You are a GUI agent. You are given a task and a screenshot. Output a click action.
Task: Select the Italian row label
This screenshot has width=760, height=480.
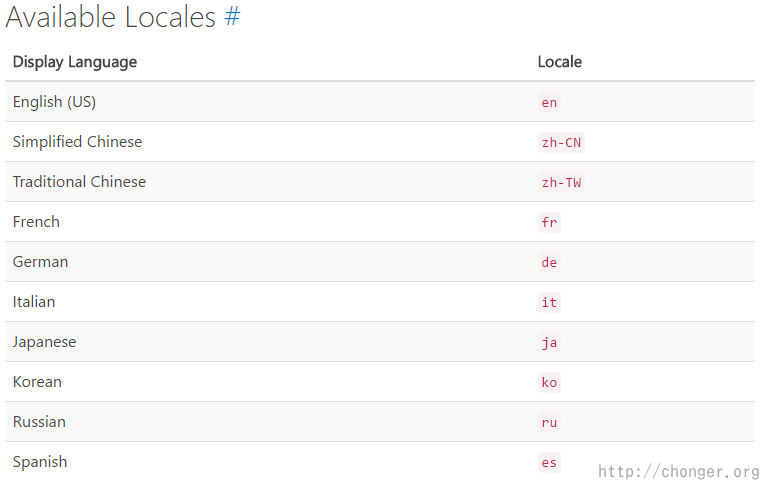tap(34, 302)
